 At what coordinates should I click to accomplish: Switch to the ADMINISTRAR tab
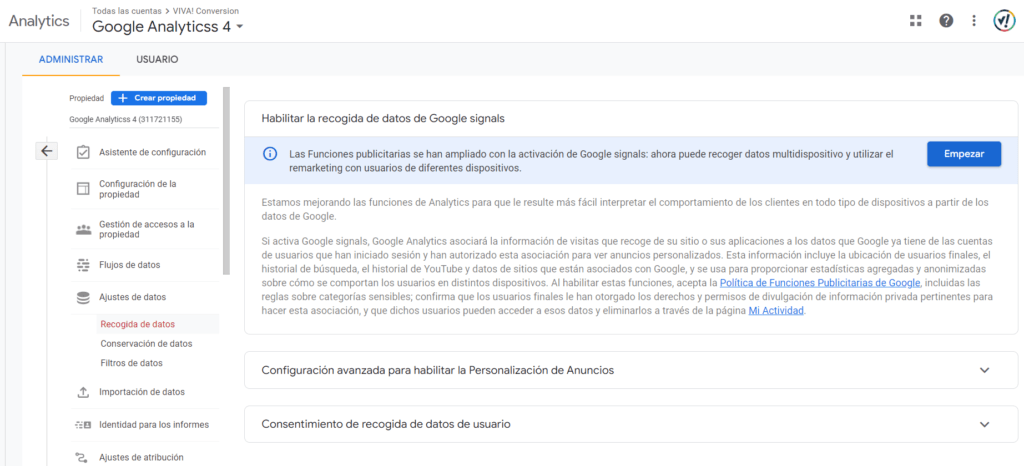71,59
